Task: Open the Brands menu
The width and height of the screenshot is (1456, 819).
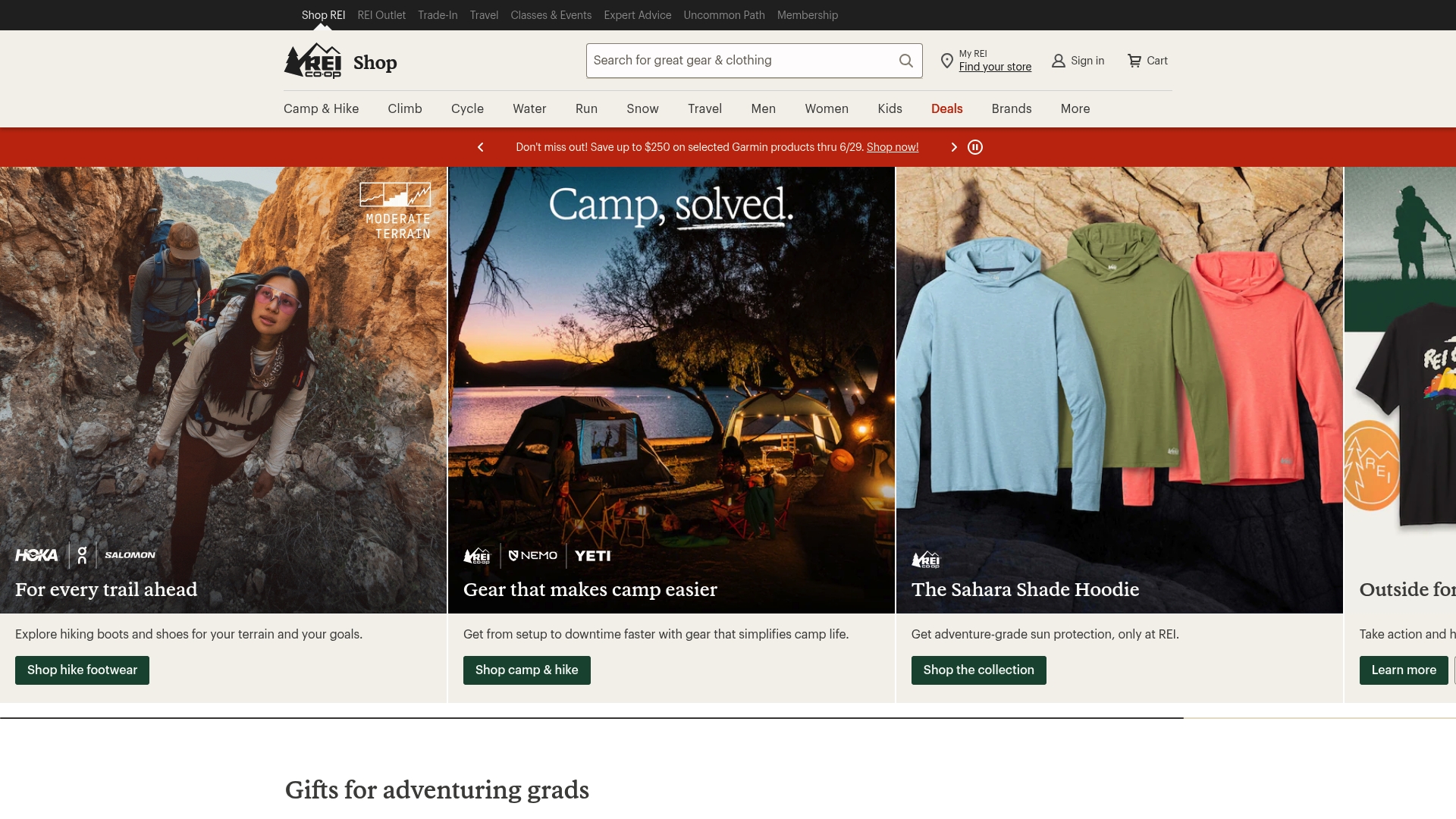Action: [1012, 108]
